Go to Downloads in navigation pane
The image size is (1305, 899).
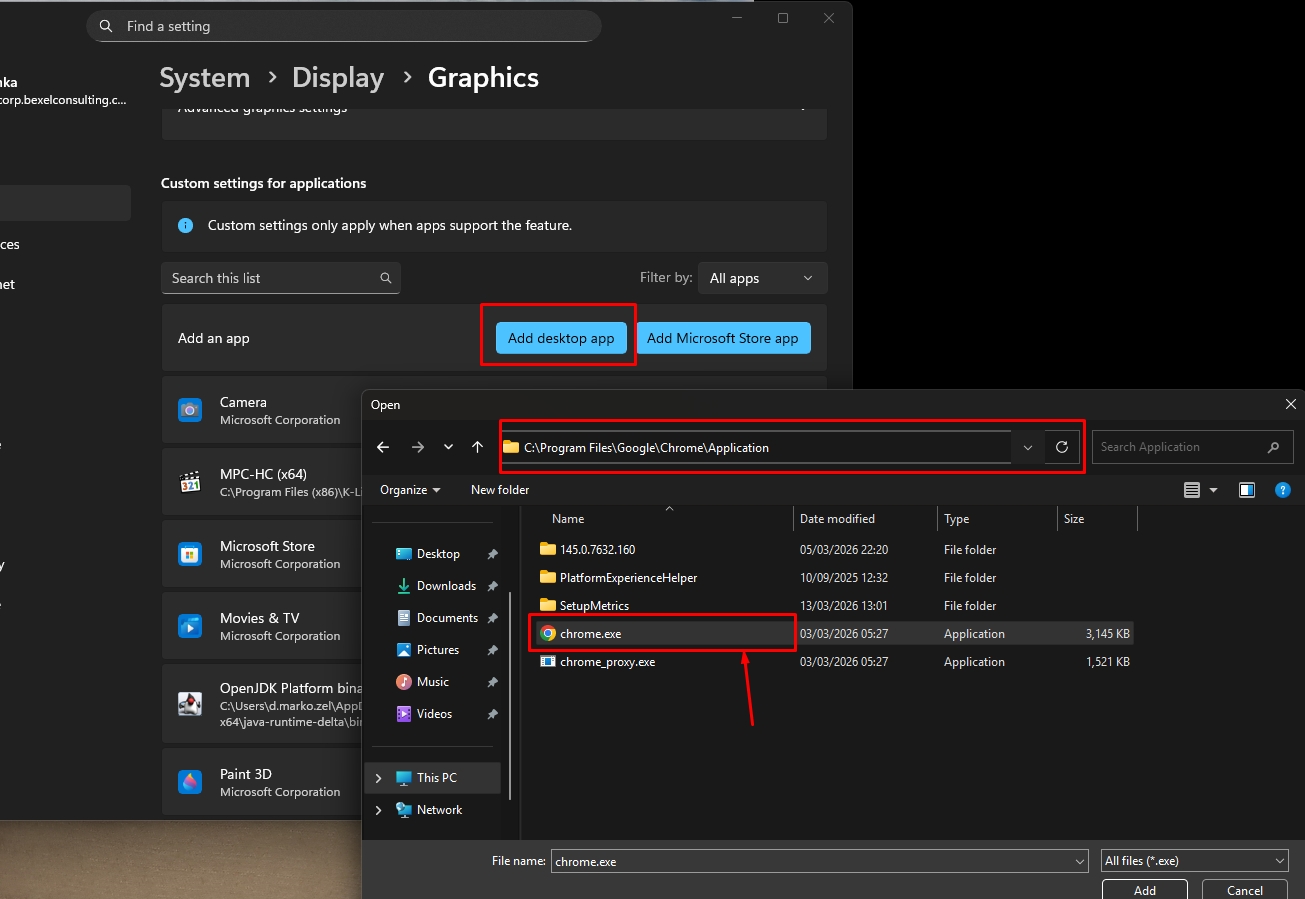point(445,586)
